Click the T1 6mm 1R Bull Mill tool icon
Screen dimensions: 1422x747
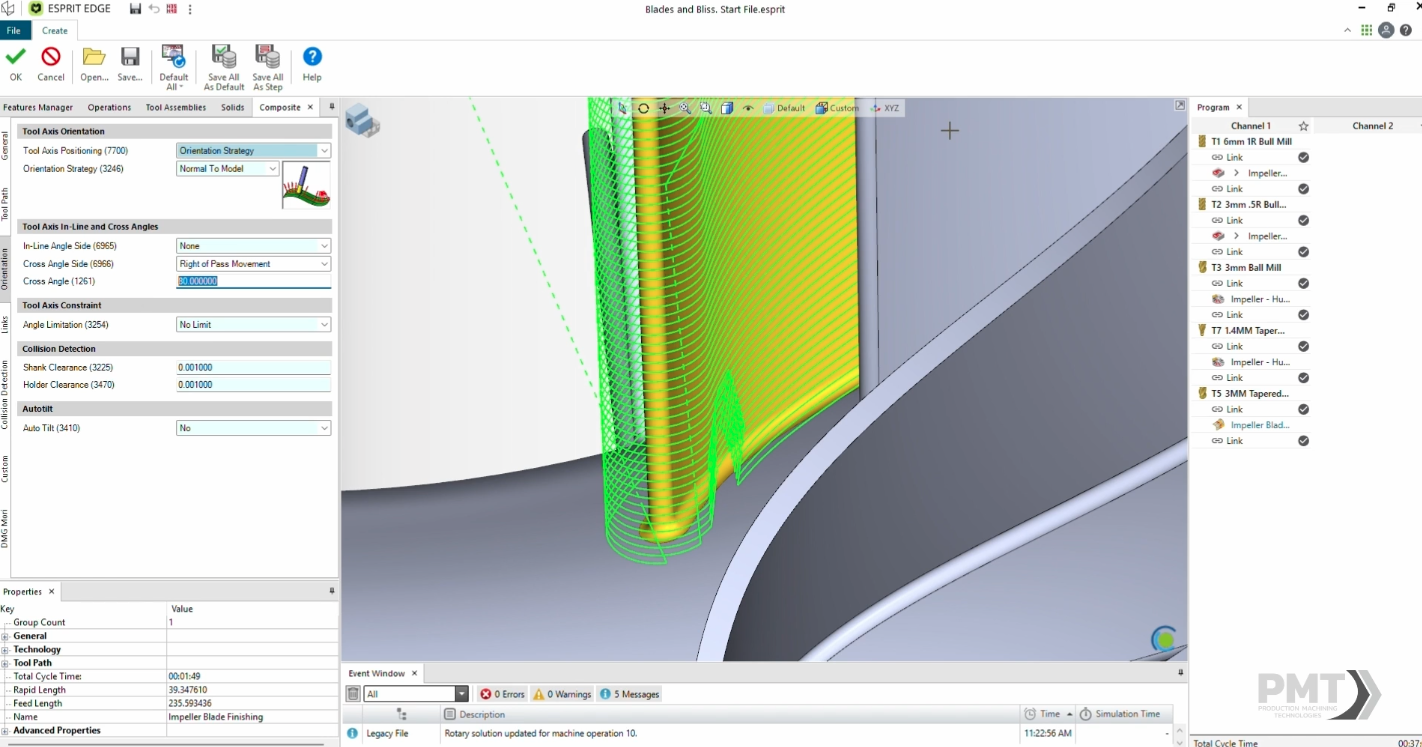[1202, 142]
